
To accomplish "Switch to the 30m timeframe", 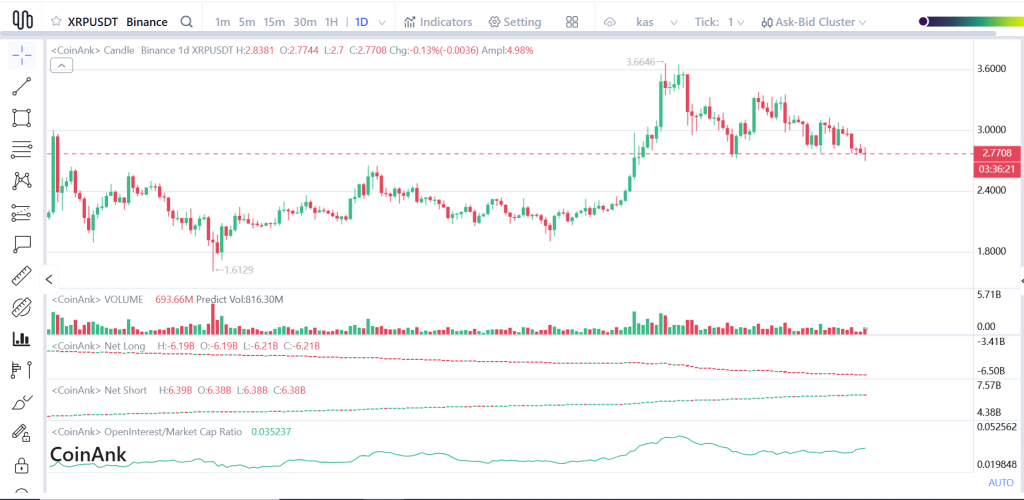I will (x=305, y=22).
